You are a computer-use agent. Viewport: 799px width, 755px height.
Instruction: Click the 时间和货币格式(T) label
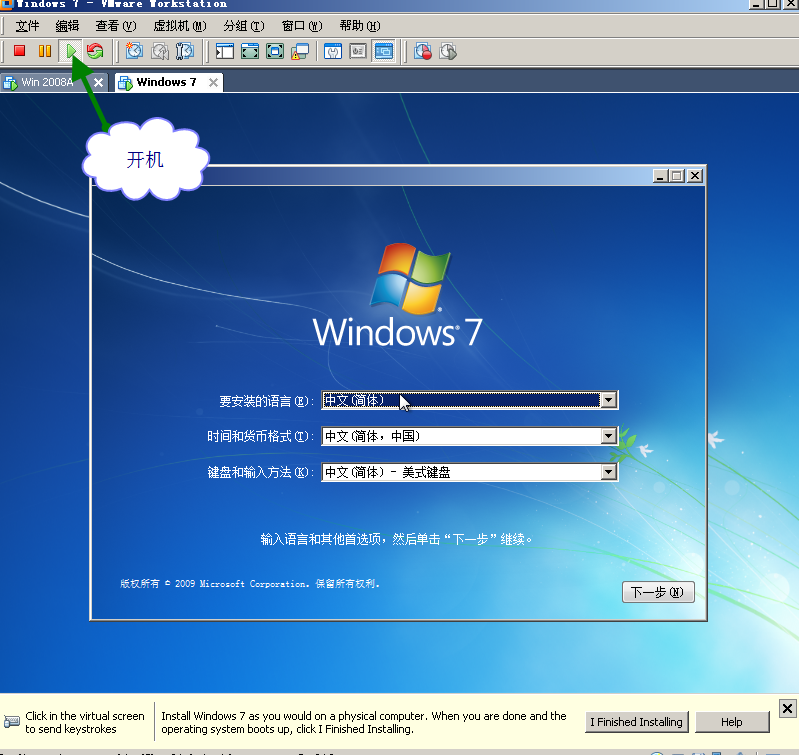pos(260,437)
